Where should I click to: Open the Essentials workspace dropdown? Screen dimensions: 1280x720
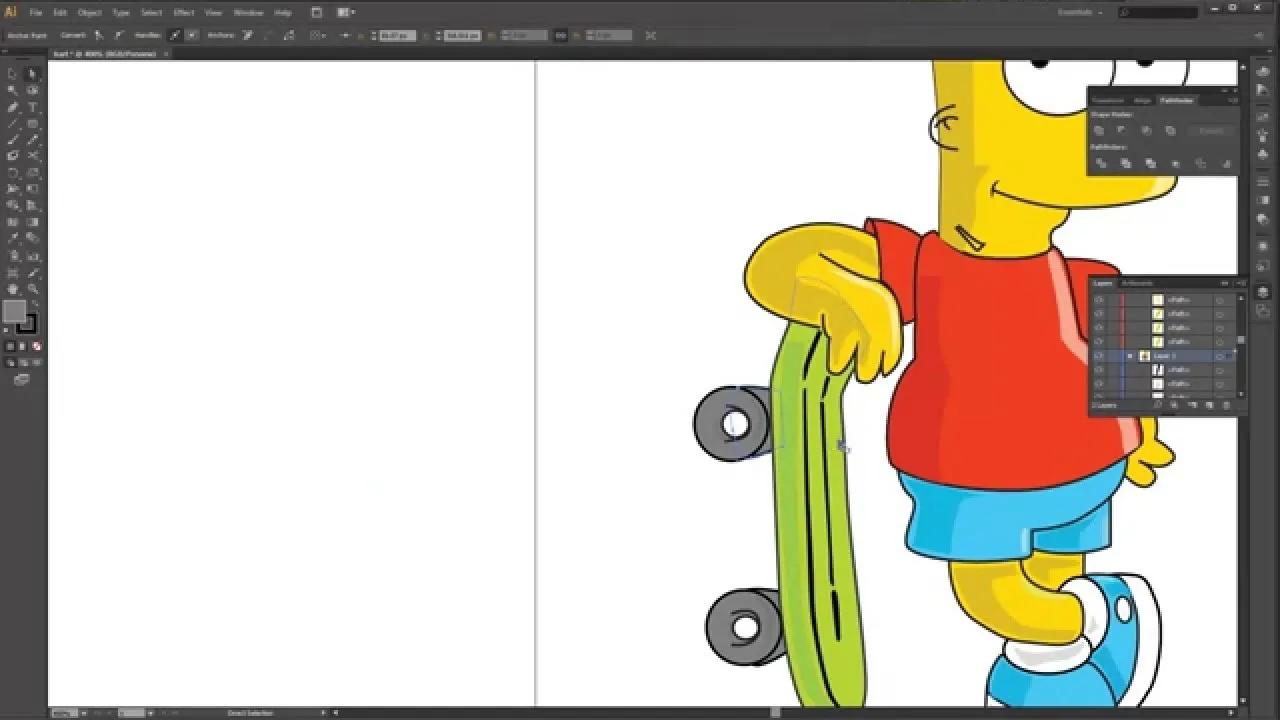point(1082,13)
